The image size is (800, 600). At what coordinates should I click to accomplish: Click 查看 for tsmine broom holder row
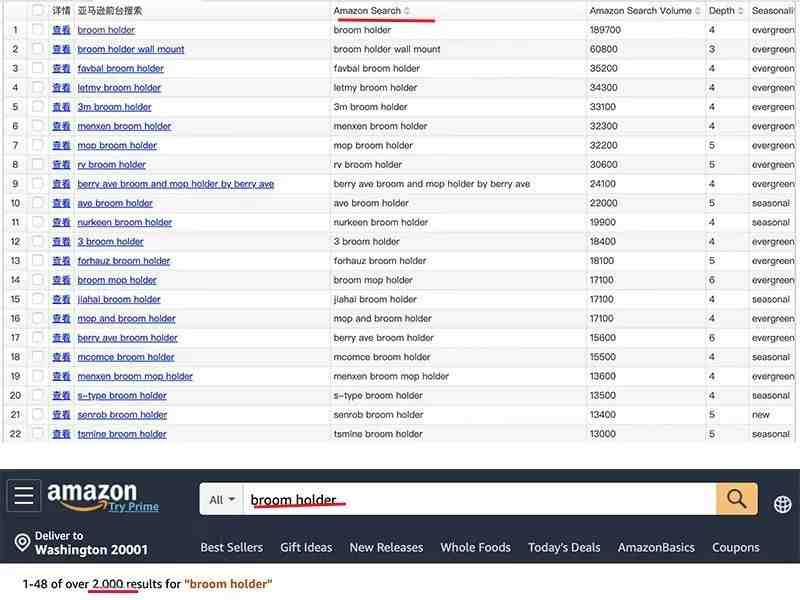[x=61, y=434]
